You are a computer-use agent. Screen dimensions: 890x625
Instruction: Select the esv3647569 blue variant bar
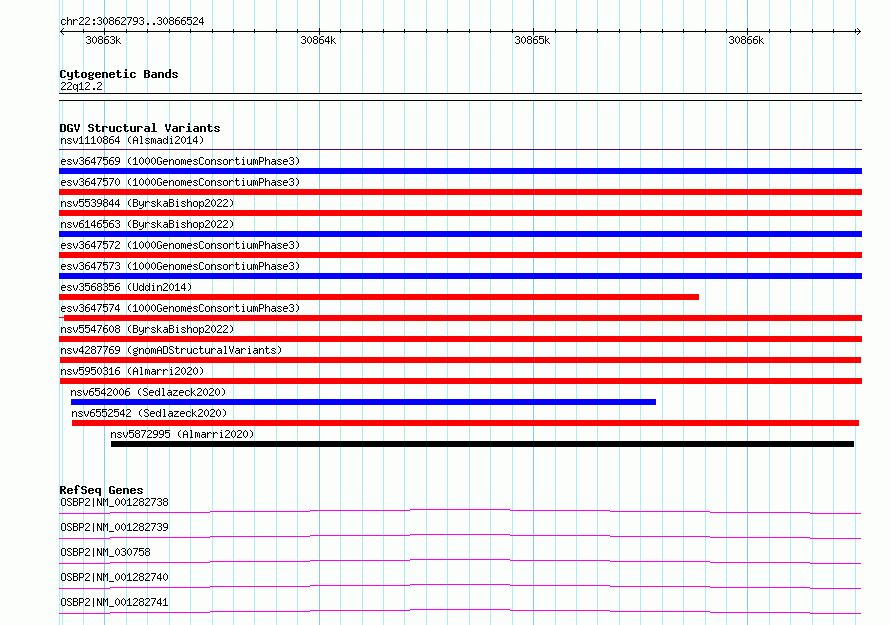tap(460, 171)
